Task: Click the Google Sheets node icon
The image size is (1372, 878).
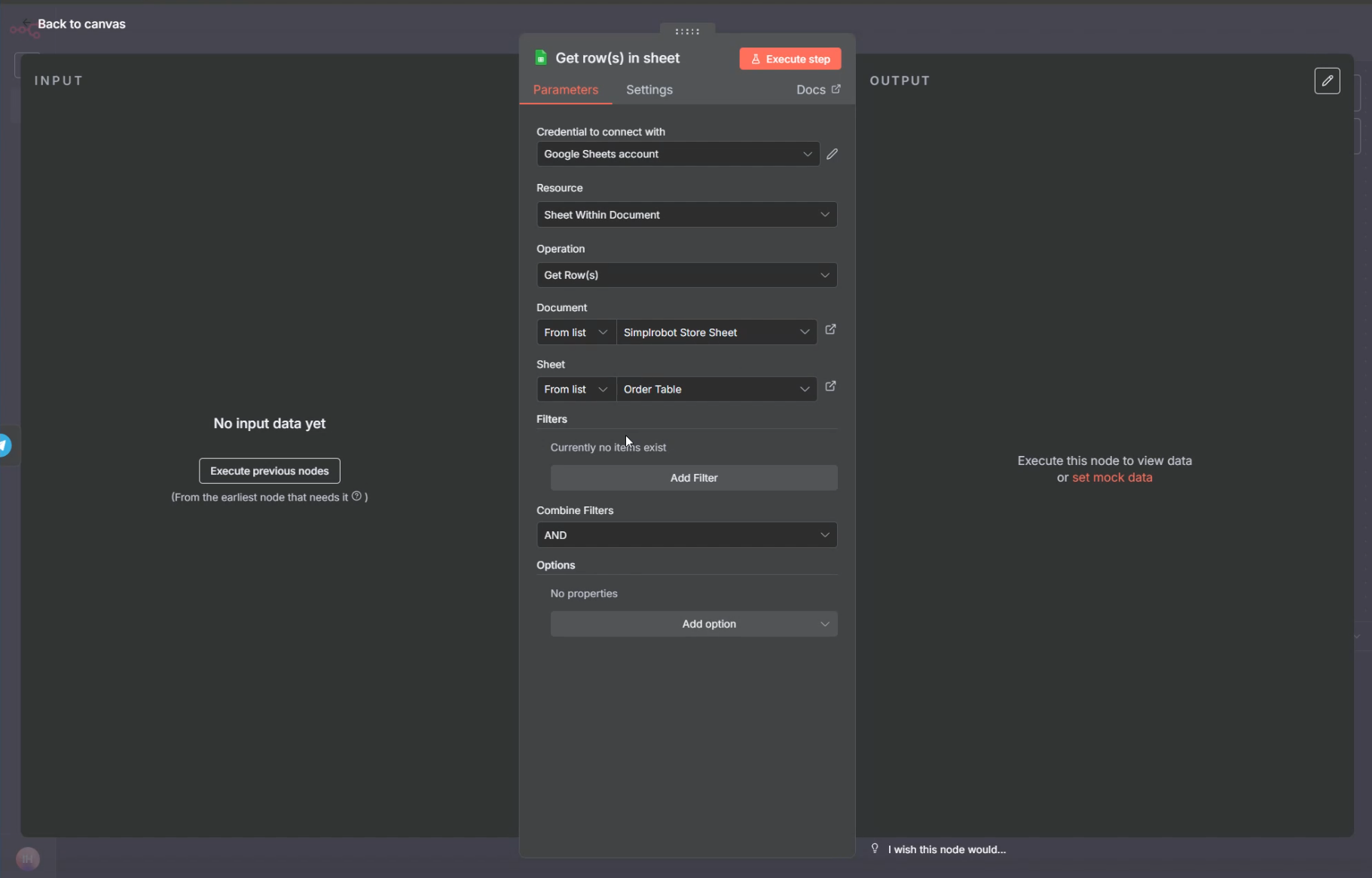Action: 541,58
